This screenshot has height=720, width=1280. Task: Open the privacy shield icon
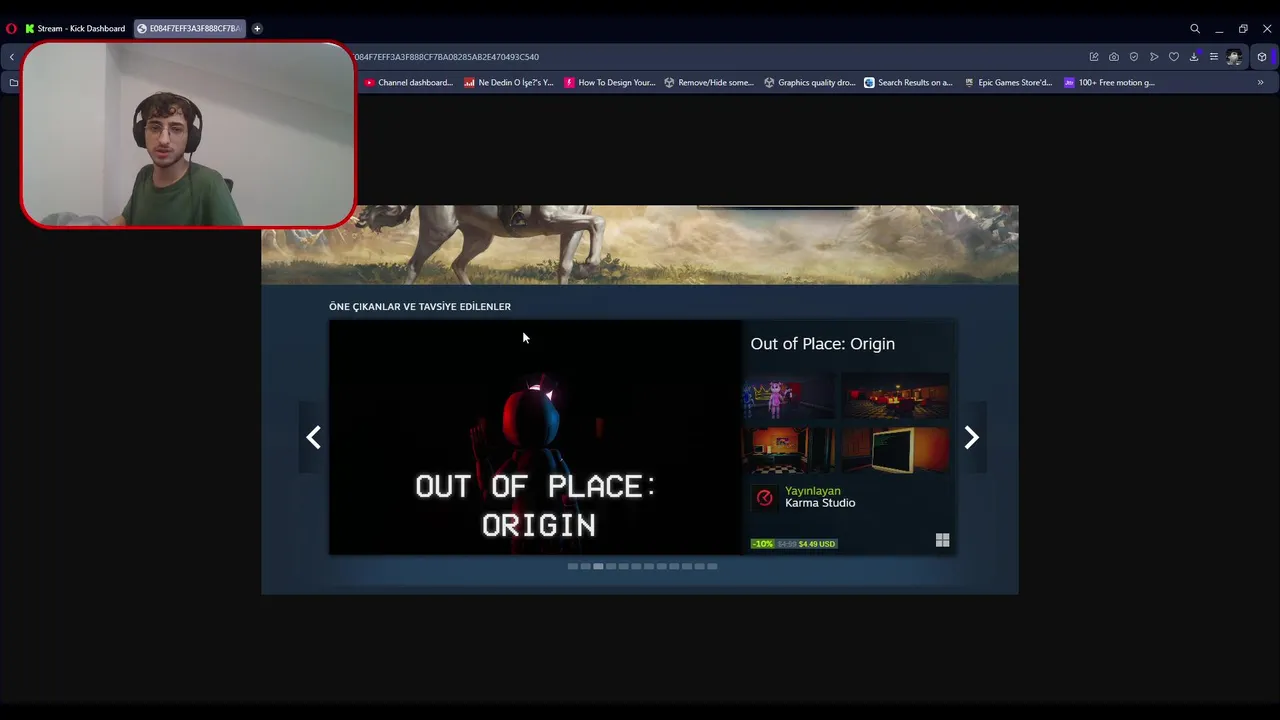[x=1134, y=57]
